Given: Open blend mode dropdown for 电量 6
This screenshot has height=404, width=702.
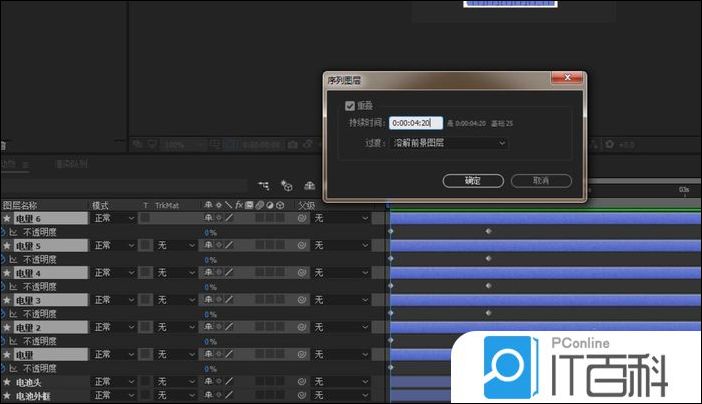Looking at the screenshot, I should tap(114, 218).
